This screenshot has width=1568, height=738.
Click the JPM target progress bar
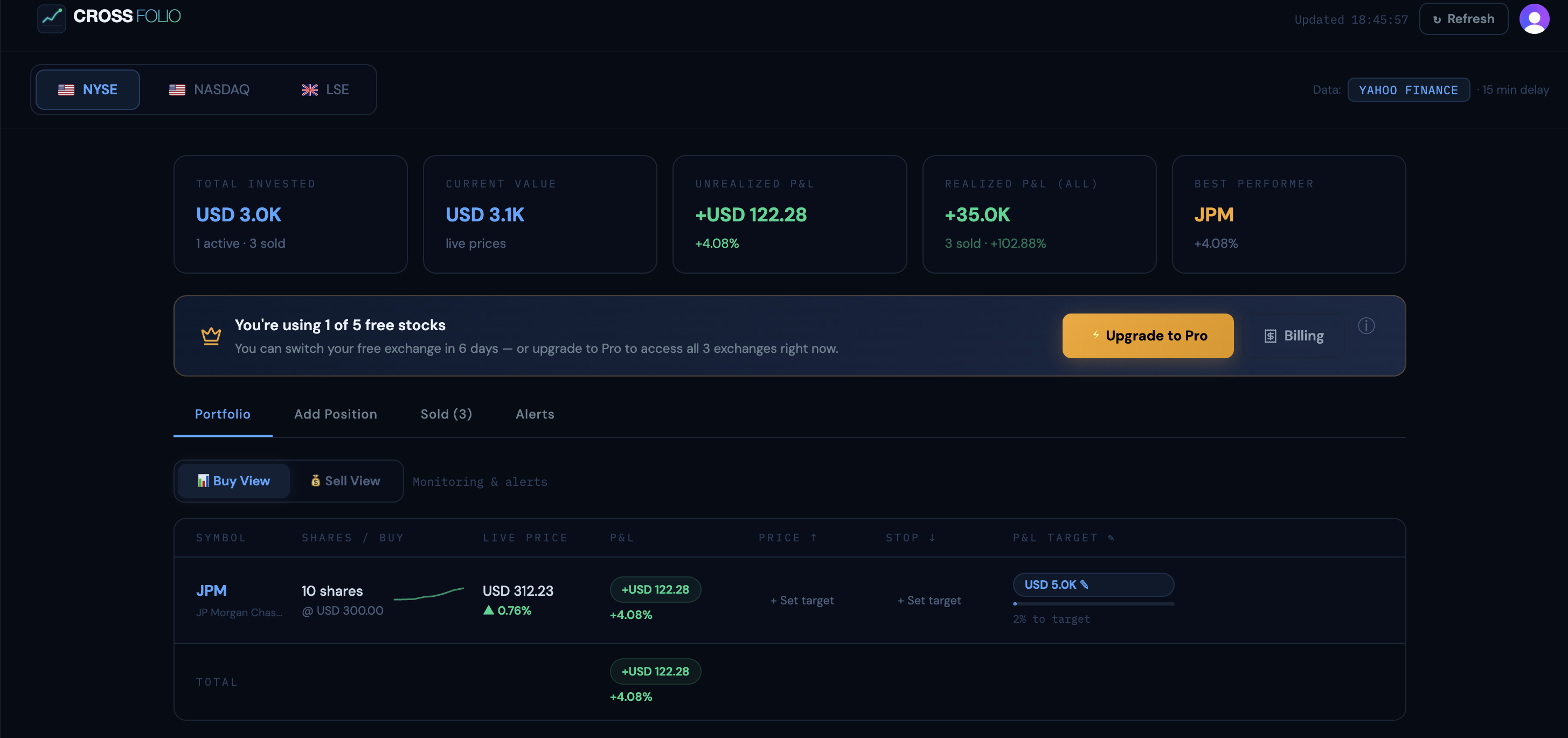(1093, 603)
